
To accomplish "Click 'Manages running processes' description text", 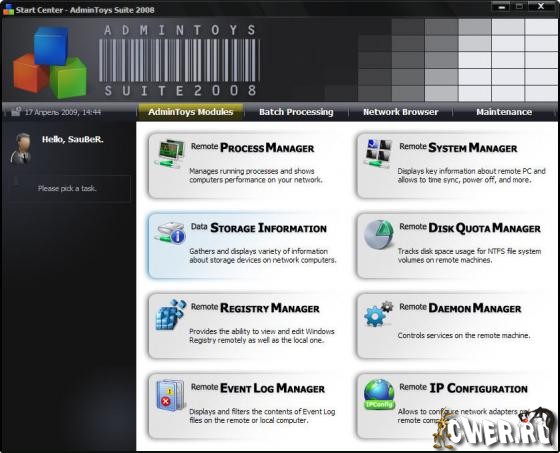I will click(x=256, y=175).
